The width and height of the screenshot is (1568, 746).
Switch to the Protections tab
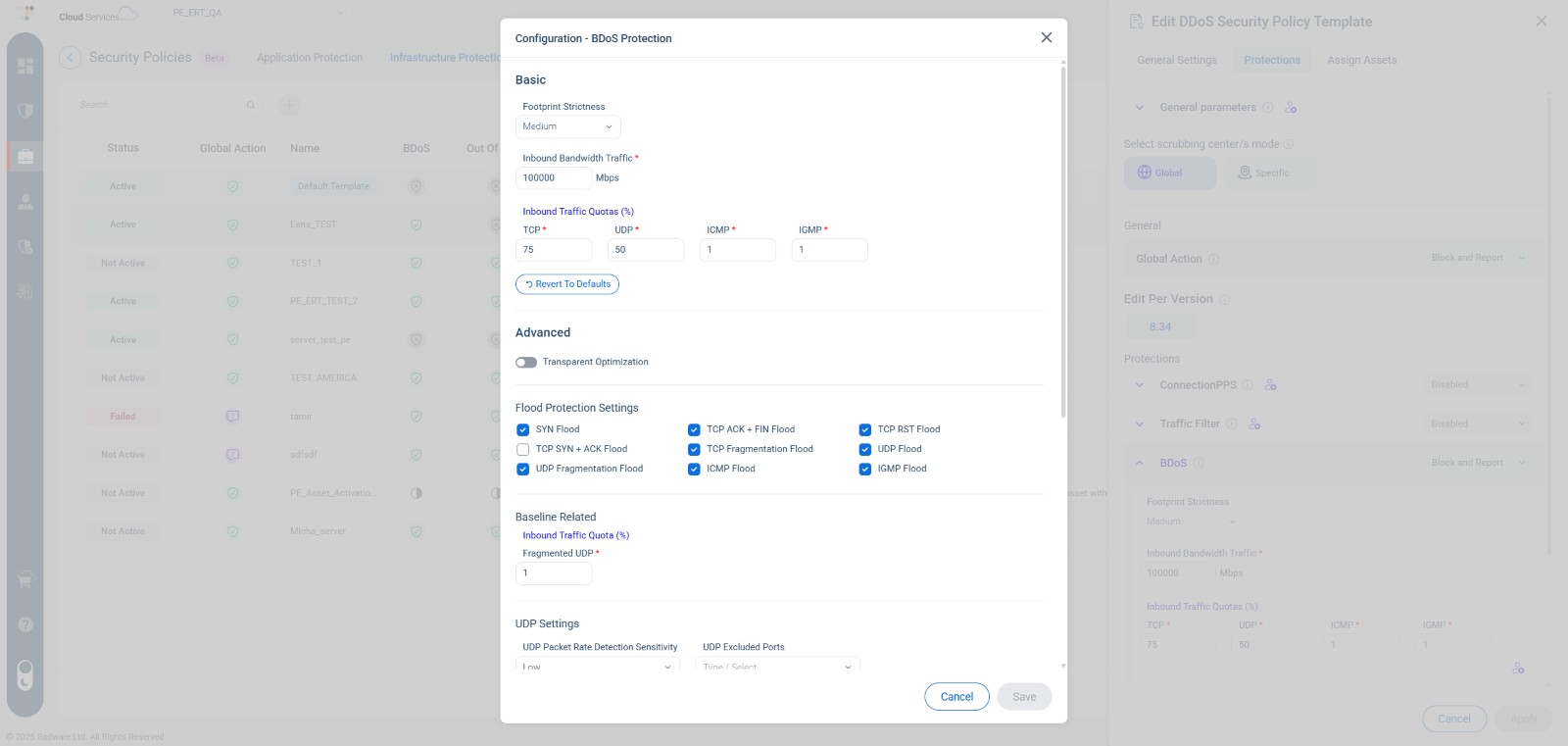pyautogui.click(x=1272, y=60)
